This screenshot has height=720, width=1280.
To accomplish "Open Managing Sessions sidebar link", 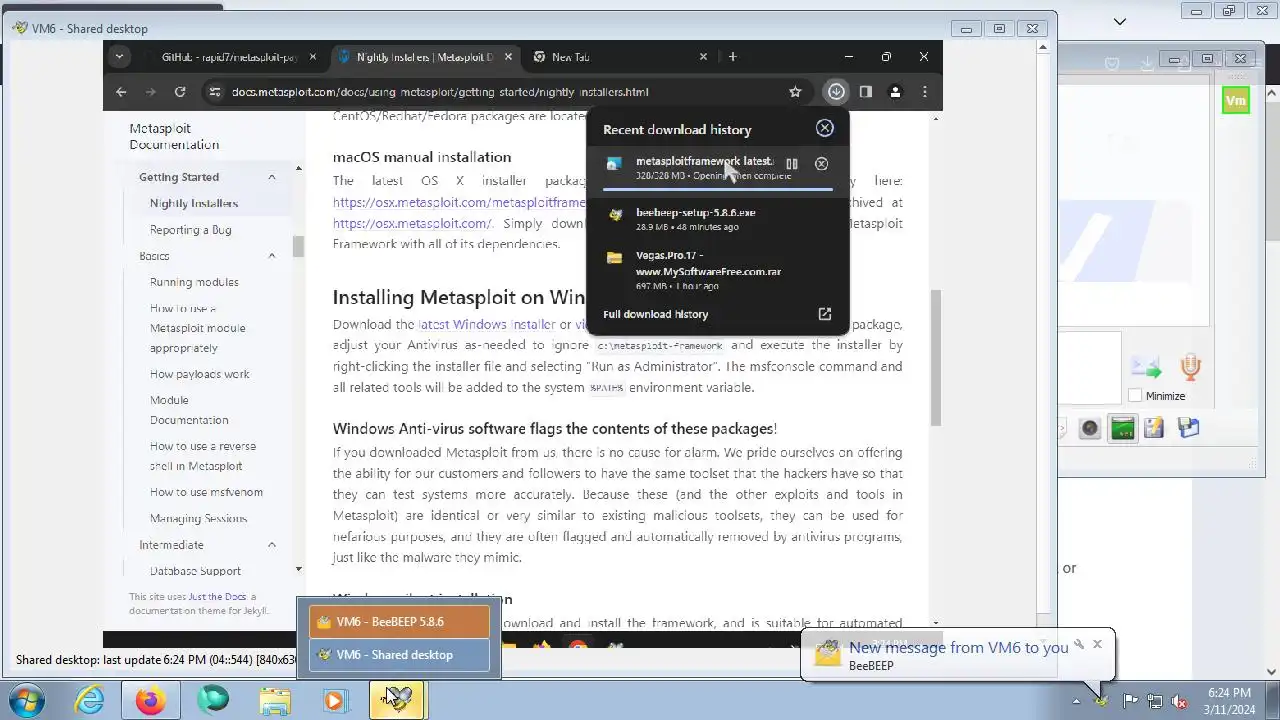I will (x=198, y=518).
